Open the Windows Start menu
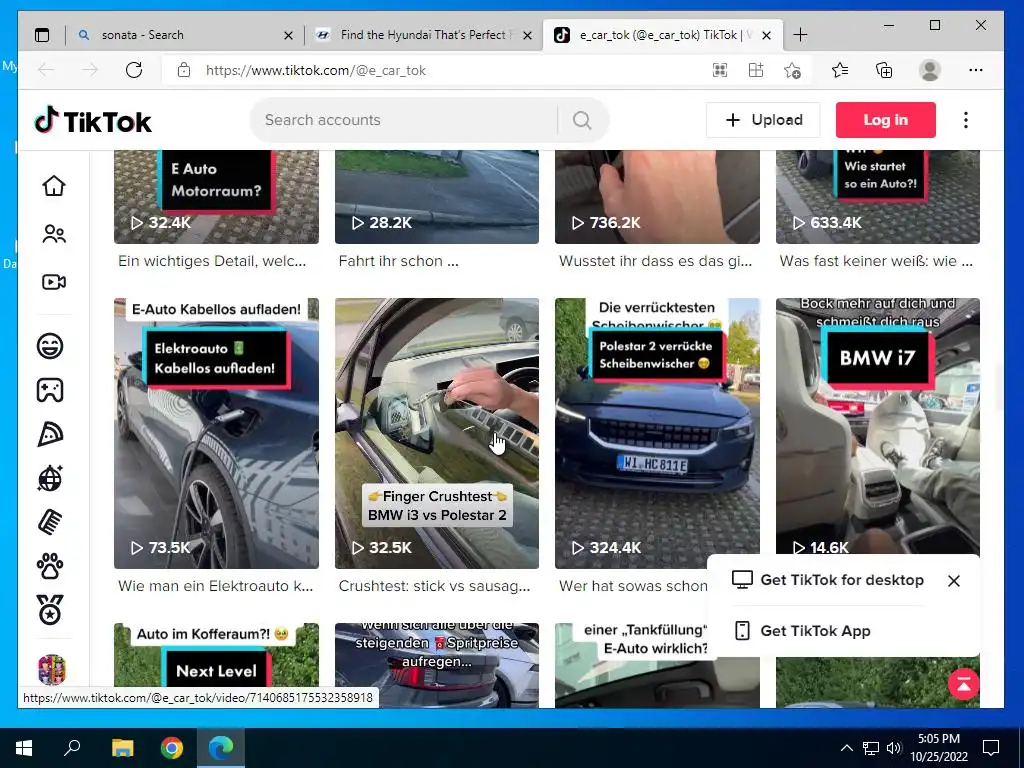The image size is (1024, 768). [24, 748]
